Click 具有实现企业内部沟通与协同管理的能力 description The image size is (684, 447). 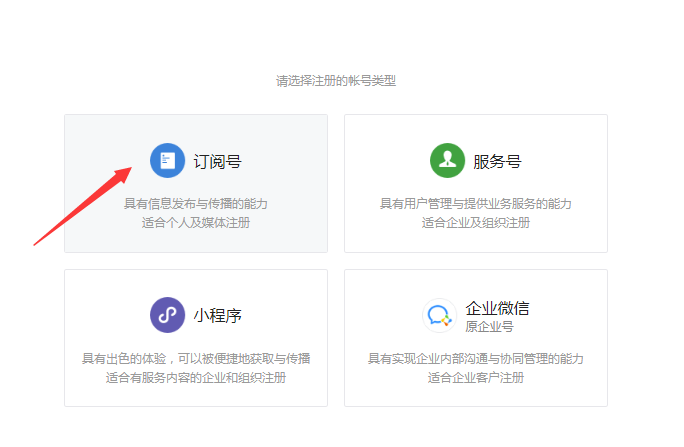[x=475, y=358]
